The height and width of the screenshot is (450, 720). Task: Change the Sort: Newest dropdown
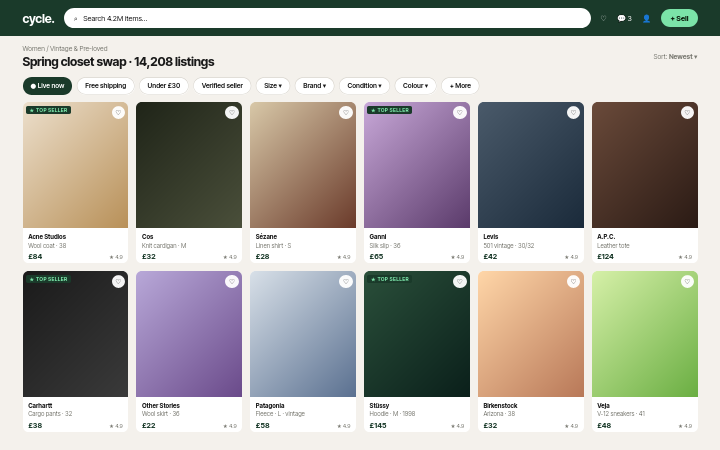click(675, 57)
